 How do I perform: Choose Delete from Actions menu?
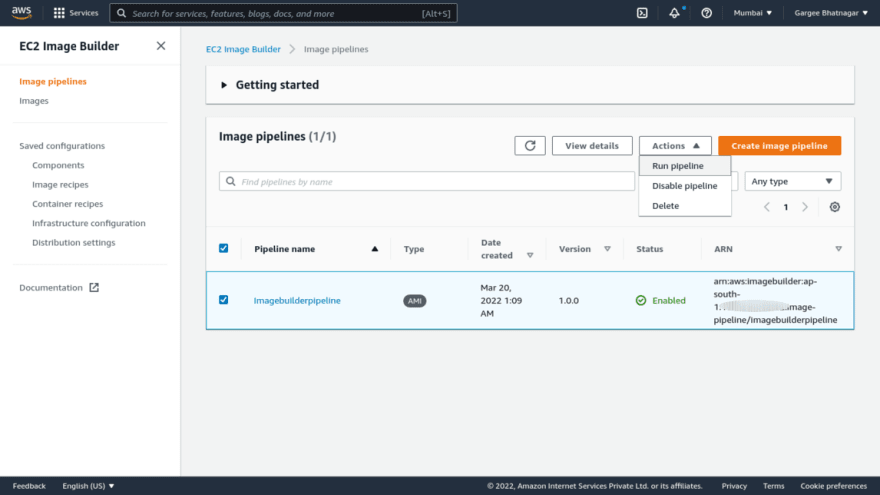tap(685, 205)
